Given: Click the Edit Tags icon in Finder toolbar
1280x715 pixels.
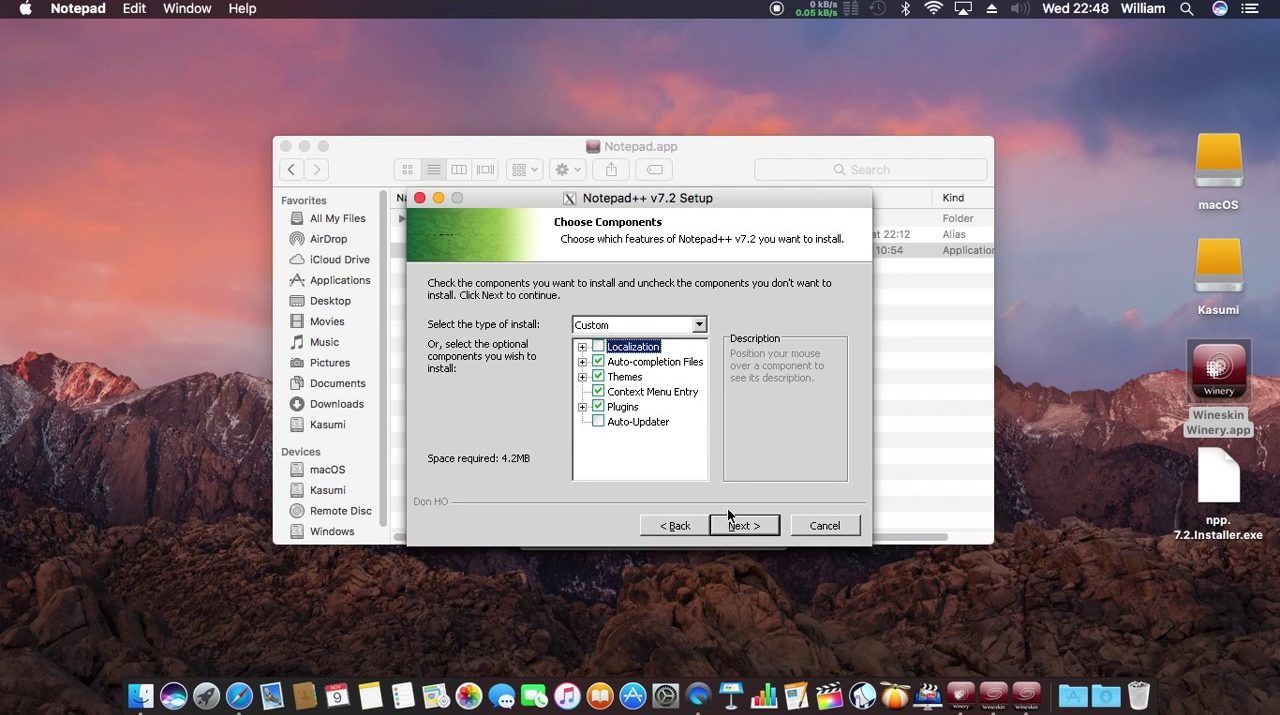Looking at the screenshot, I should tap(654, 170).
